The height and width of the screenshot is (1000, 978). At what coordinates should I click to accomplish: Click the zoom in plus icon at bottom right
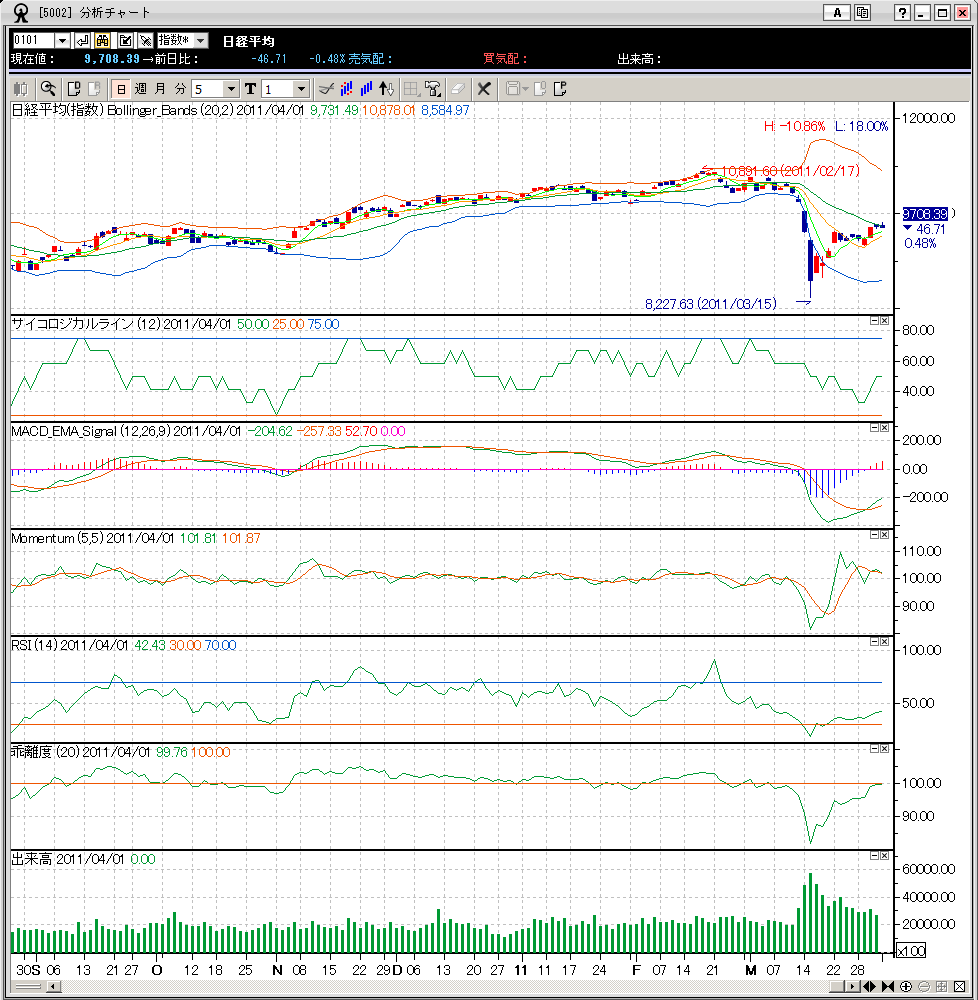(905, 987)
